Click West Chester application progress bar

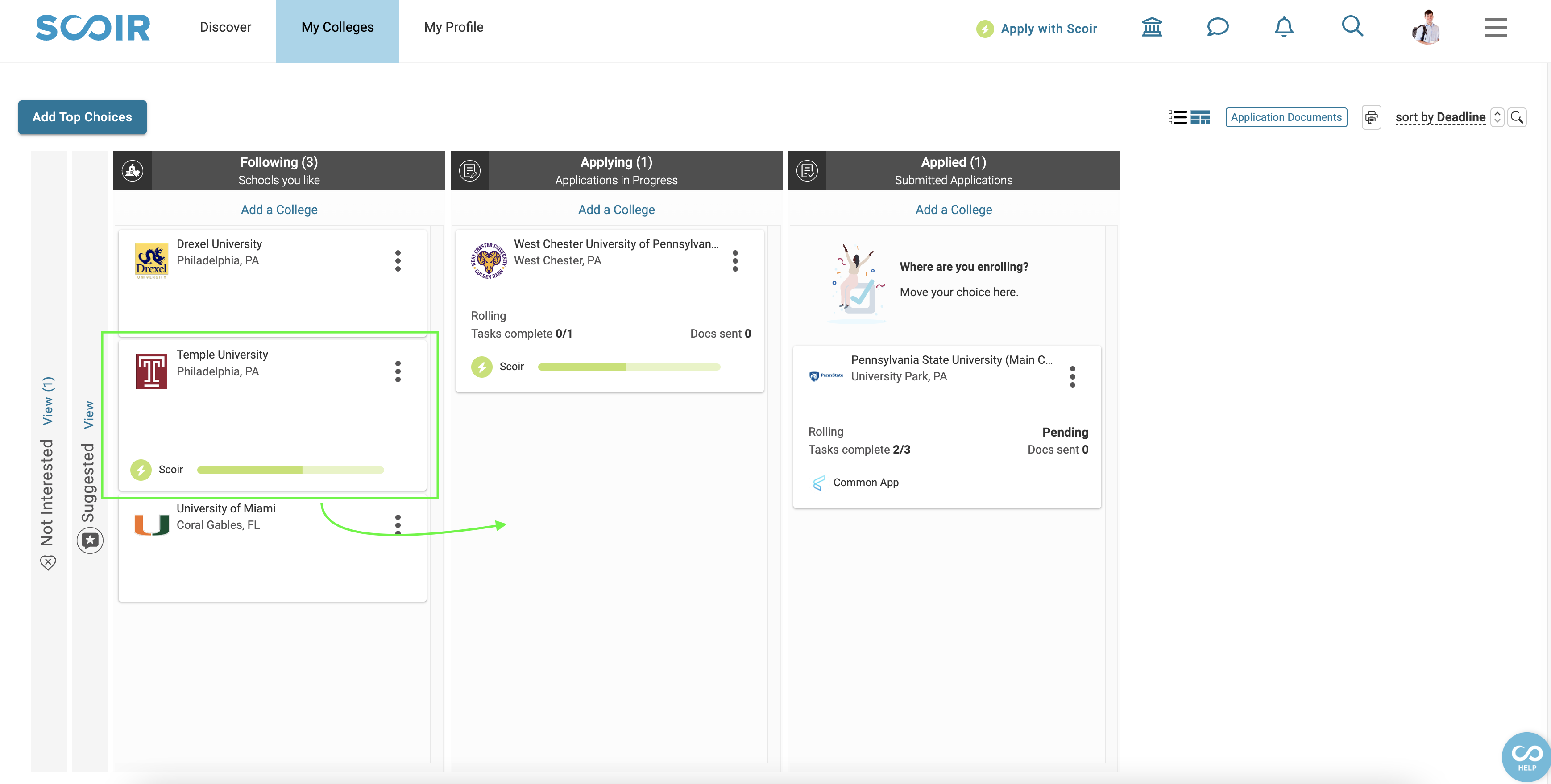[x=629, y=367]
